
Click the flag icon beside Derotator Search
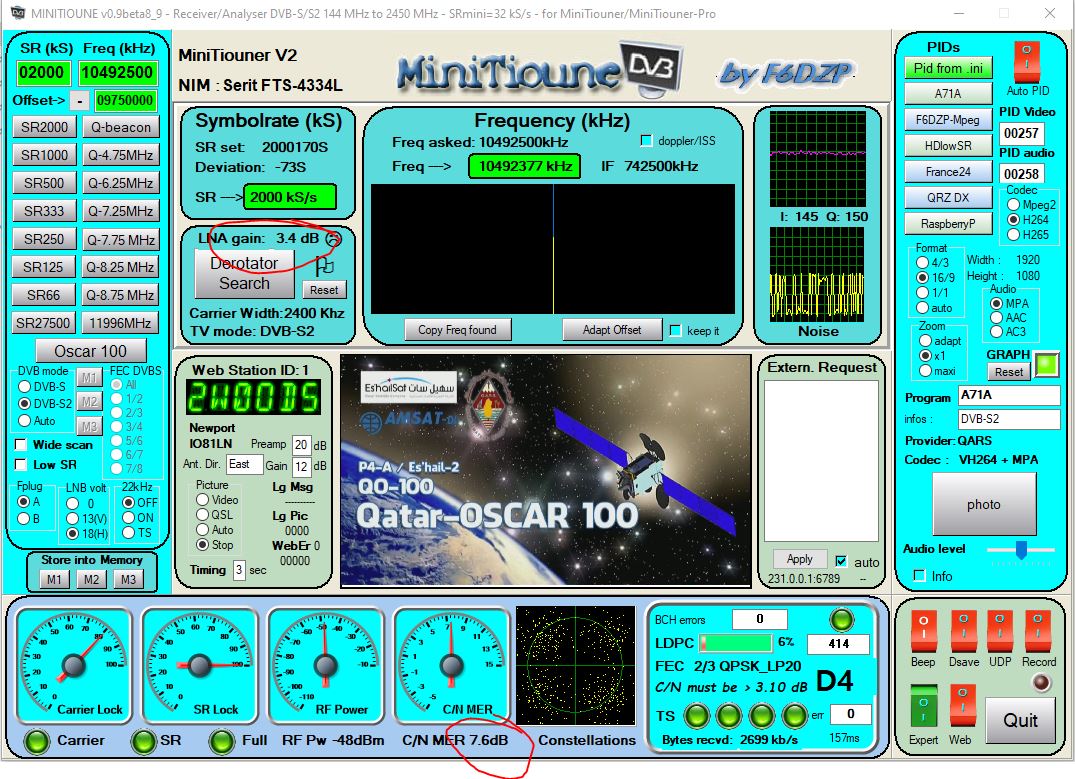point(324,265)
